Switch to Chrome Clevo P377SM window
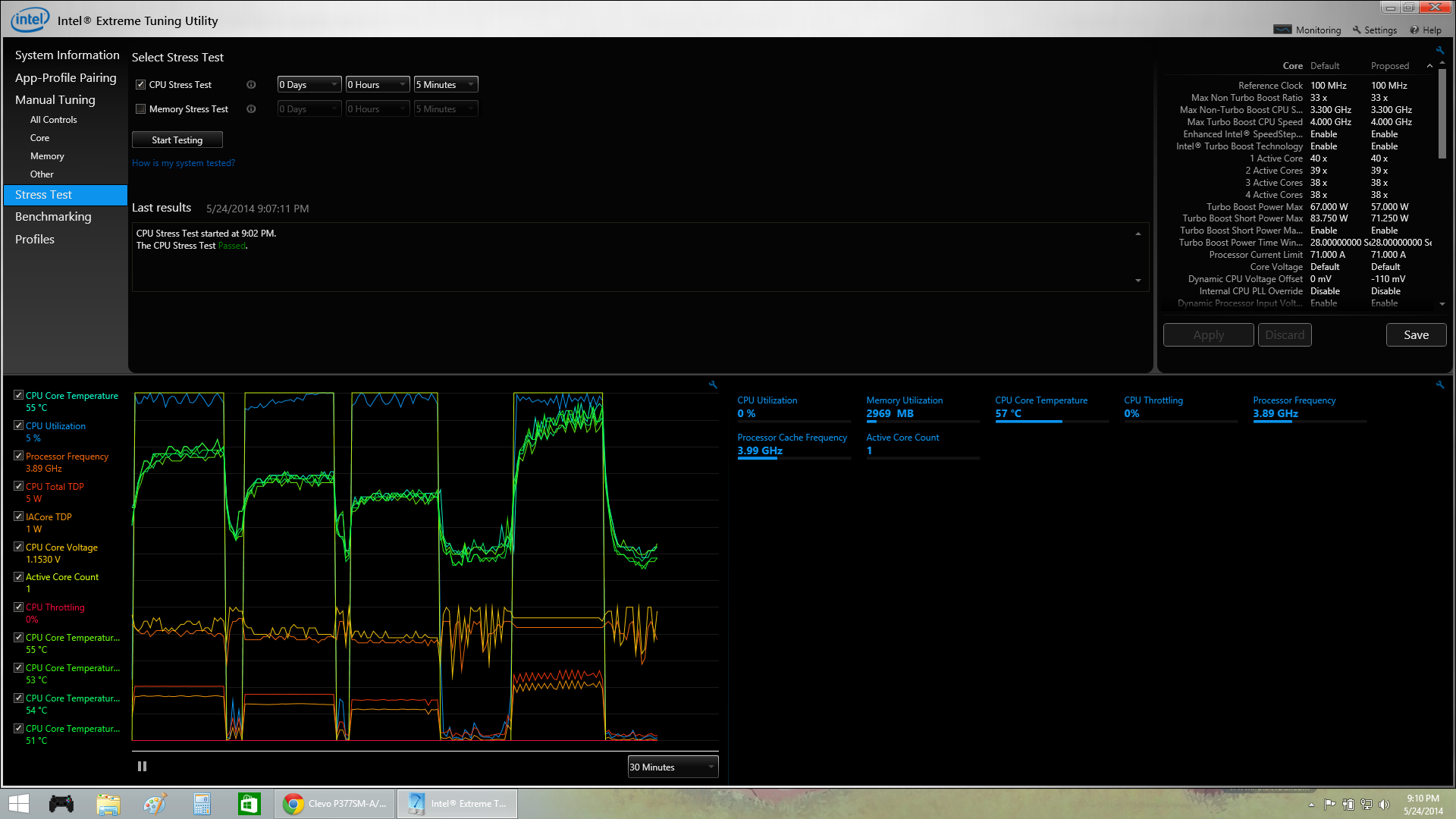 pyautogui.click(x=334, y=804)
